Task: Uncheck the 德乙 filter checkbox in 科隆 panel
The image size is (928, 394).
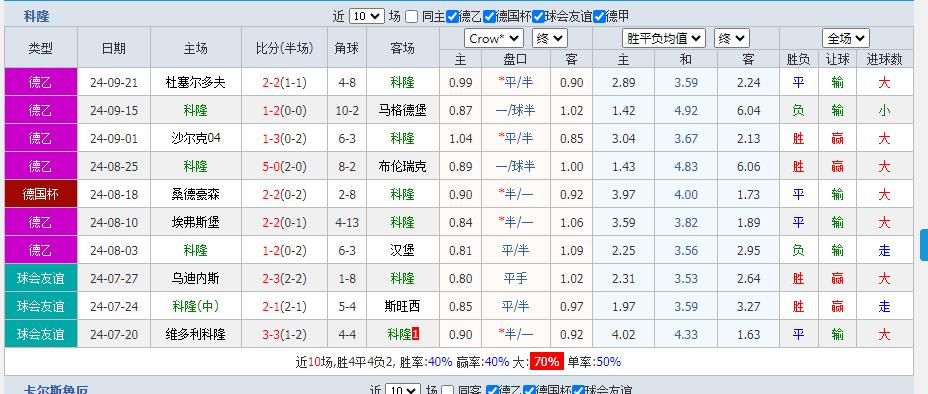Action: coord(453,17)
